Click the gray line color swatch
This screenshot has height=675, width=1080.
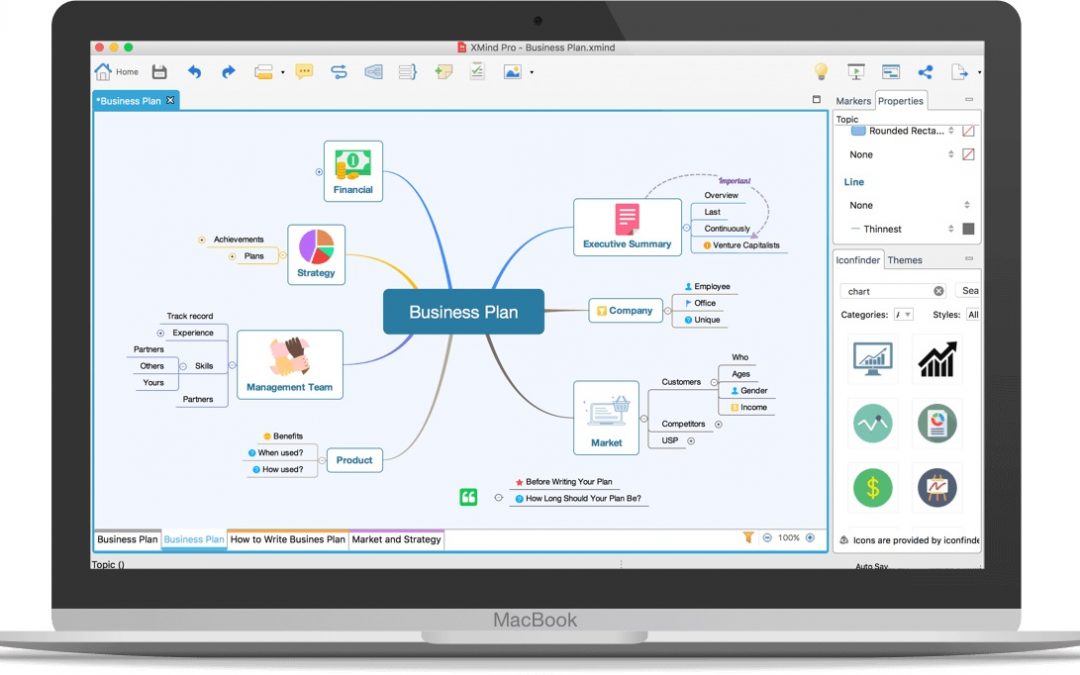coord(968,229)
